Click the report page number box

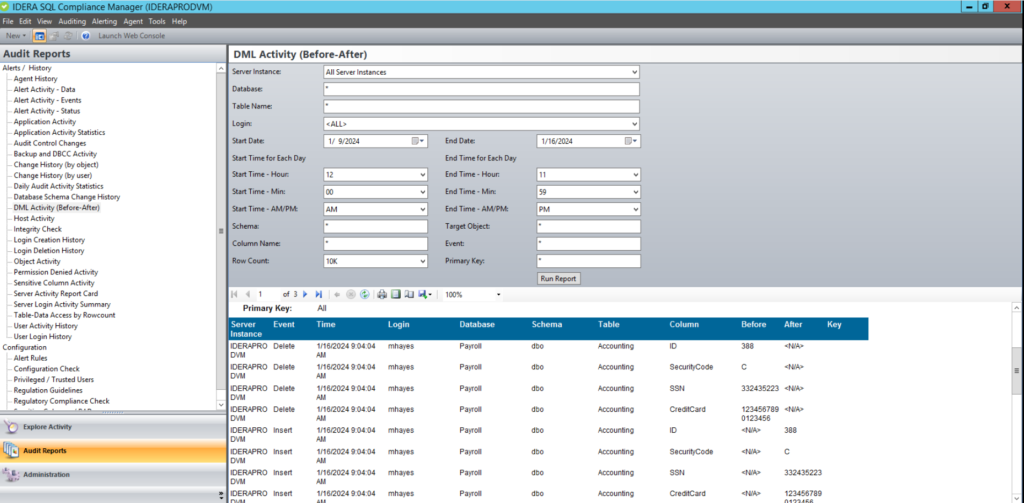pos(268,295)
